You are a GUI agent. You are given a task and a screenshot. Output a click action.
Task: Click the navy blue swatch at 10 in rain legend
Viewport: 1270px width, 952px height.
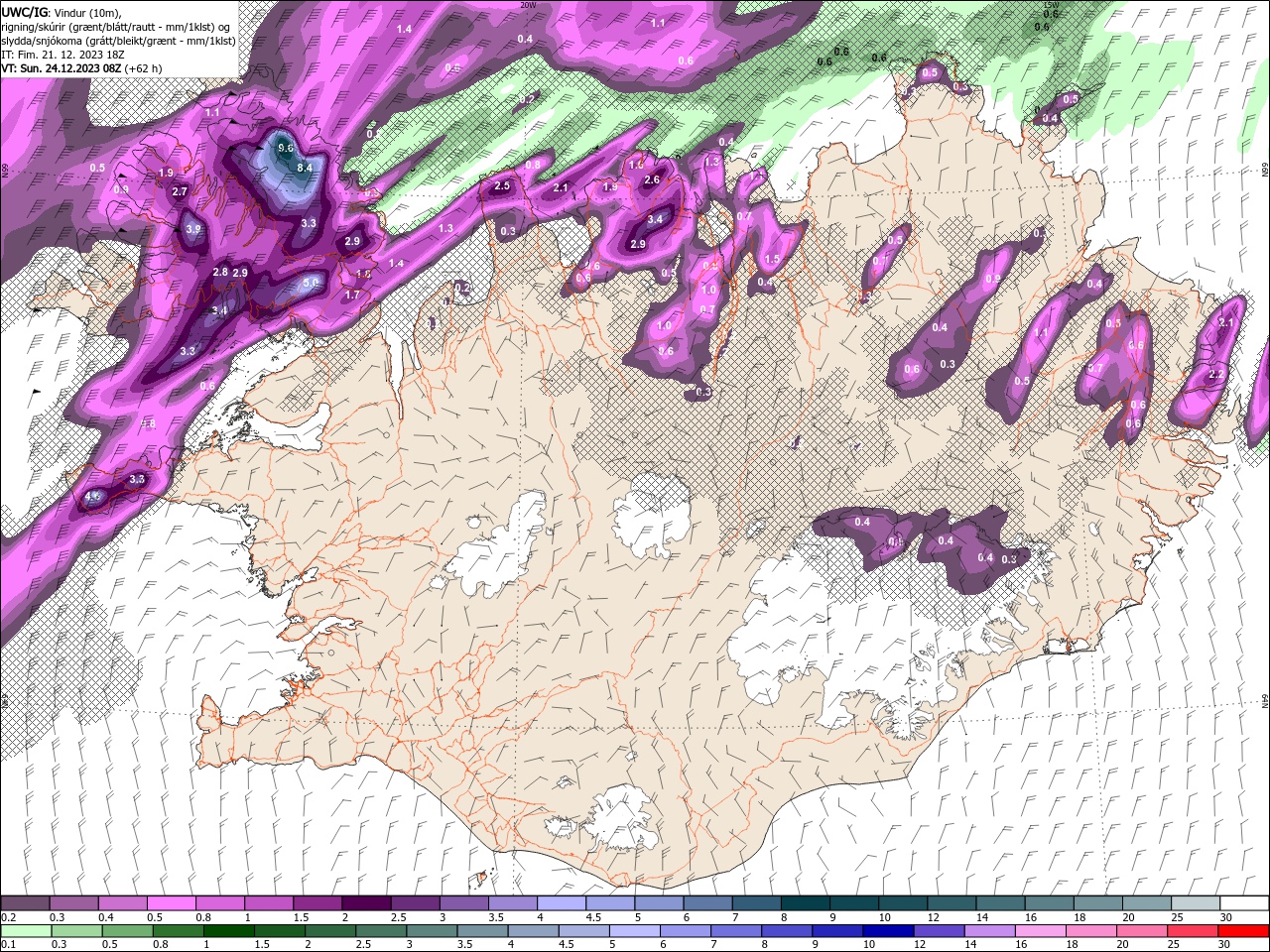(887, 930)
